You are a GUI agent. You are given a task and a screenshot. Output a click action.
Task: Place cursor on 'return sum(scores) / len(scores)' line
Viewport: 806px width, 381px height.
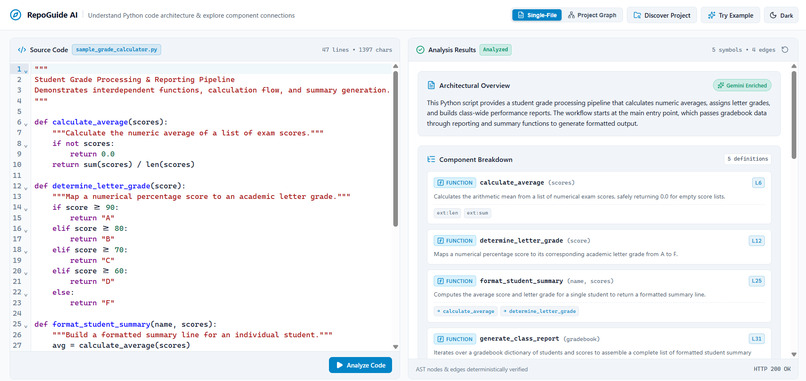click(x=123, y=165)
